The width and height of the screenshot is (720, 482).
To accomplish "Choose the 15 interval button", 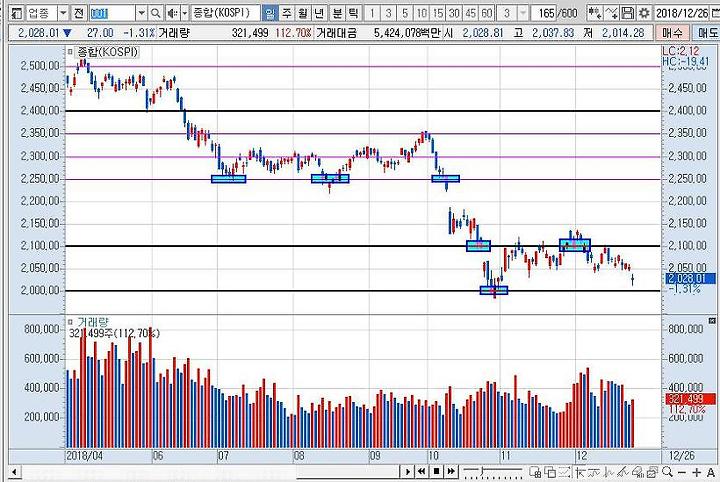I will (438, 13).
